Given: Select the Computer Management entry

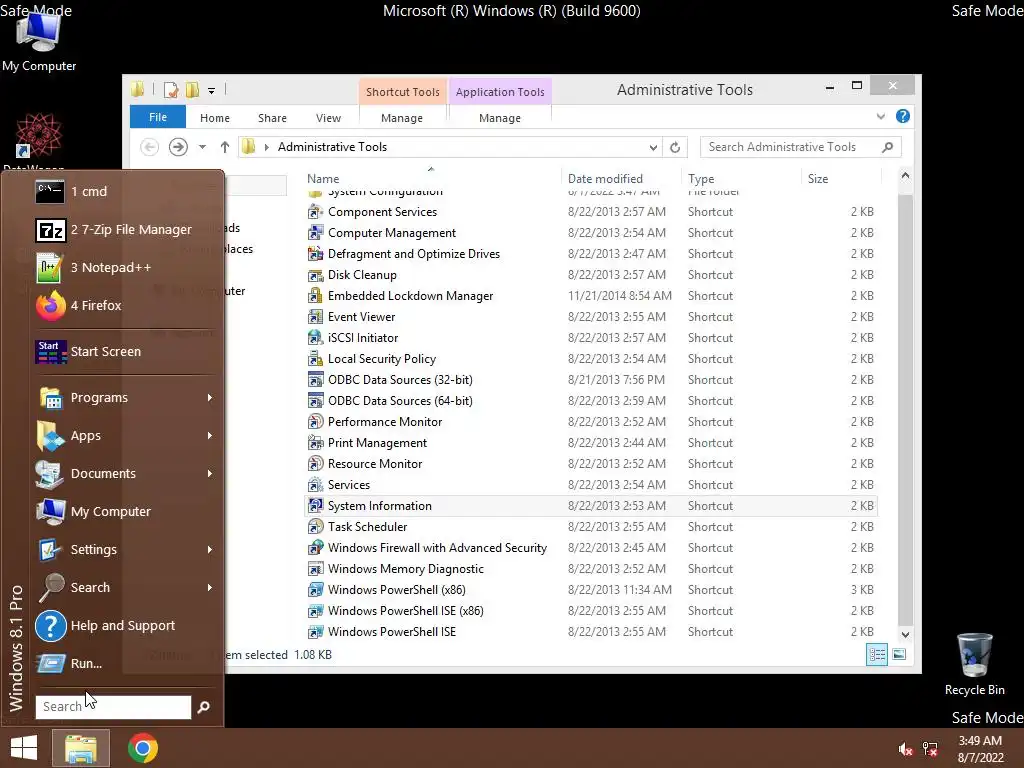Looking at the screenshot, I should (591, 233).
